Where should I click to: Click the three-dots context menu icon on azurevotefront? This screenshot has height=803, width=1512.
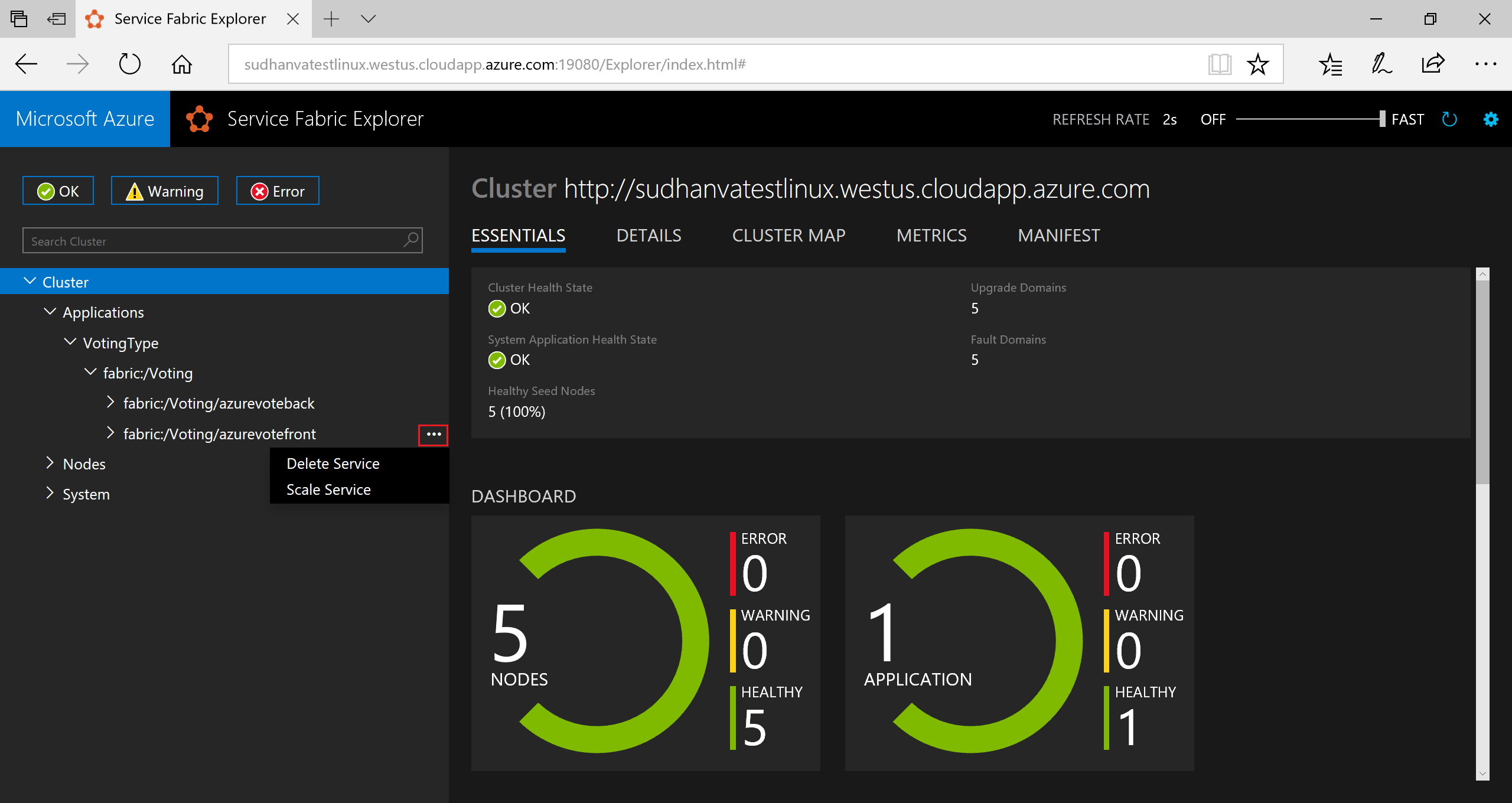434,433
